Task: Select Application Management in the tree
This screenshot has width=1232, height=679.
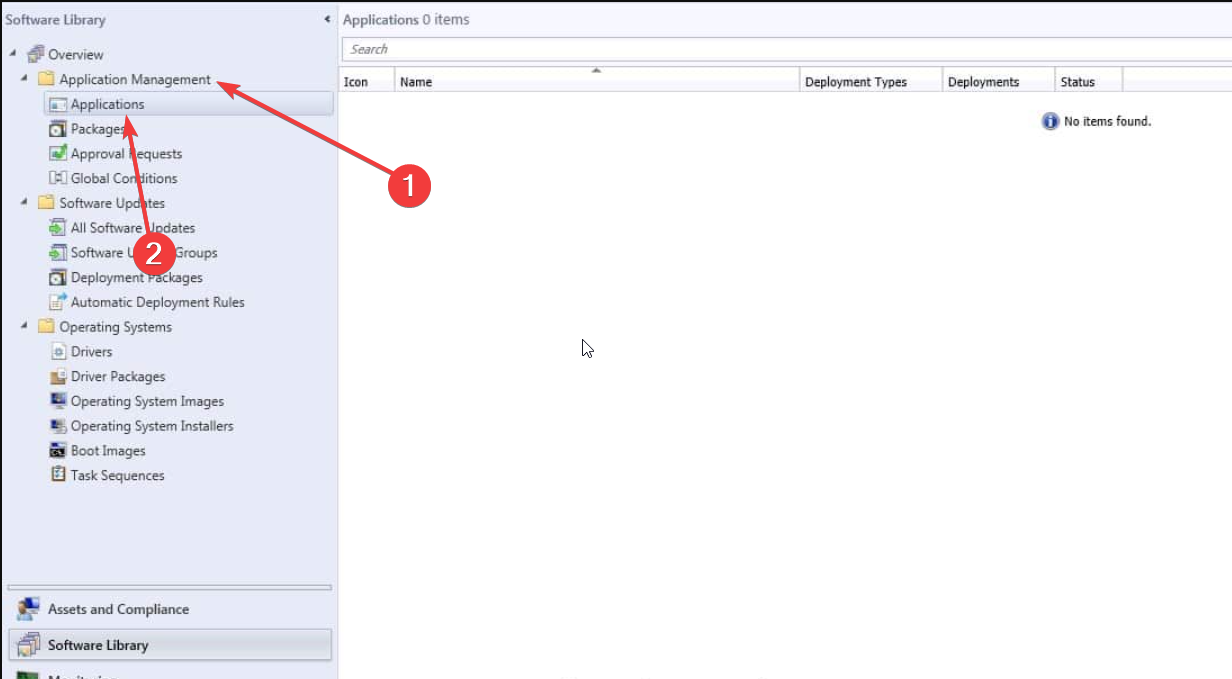Action: click(x=135, y=79)
